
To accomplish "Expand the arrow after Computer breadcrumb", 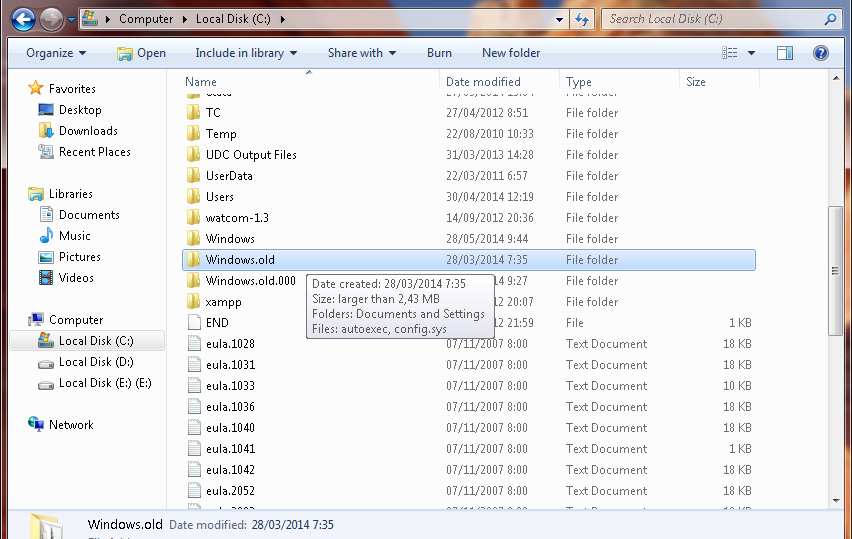I will tap(185, 20).
